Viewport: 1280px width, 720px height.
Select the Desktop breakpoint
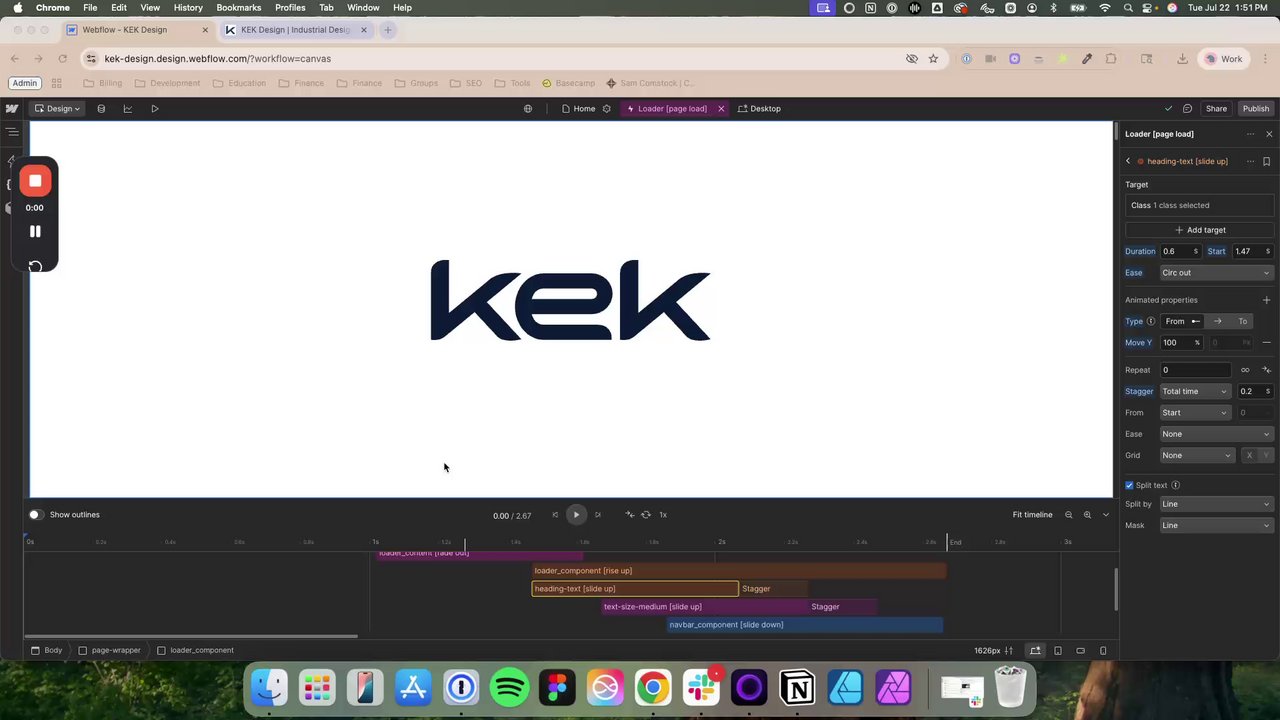point(759,108)
